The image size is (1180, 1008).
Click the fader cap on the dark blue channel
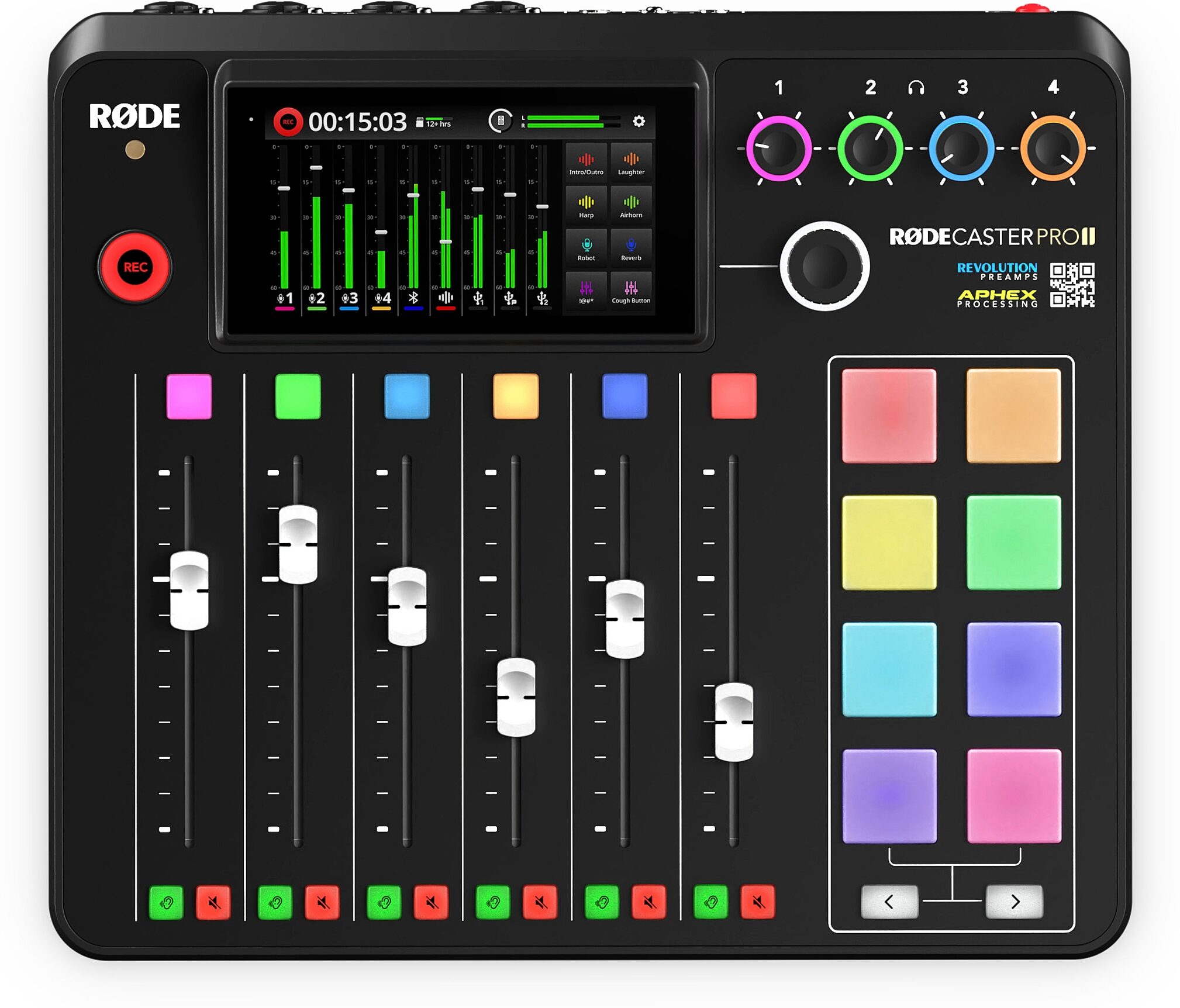click(625, 619)
